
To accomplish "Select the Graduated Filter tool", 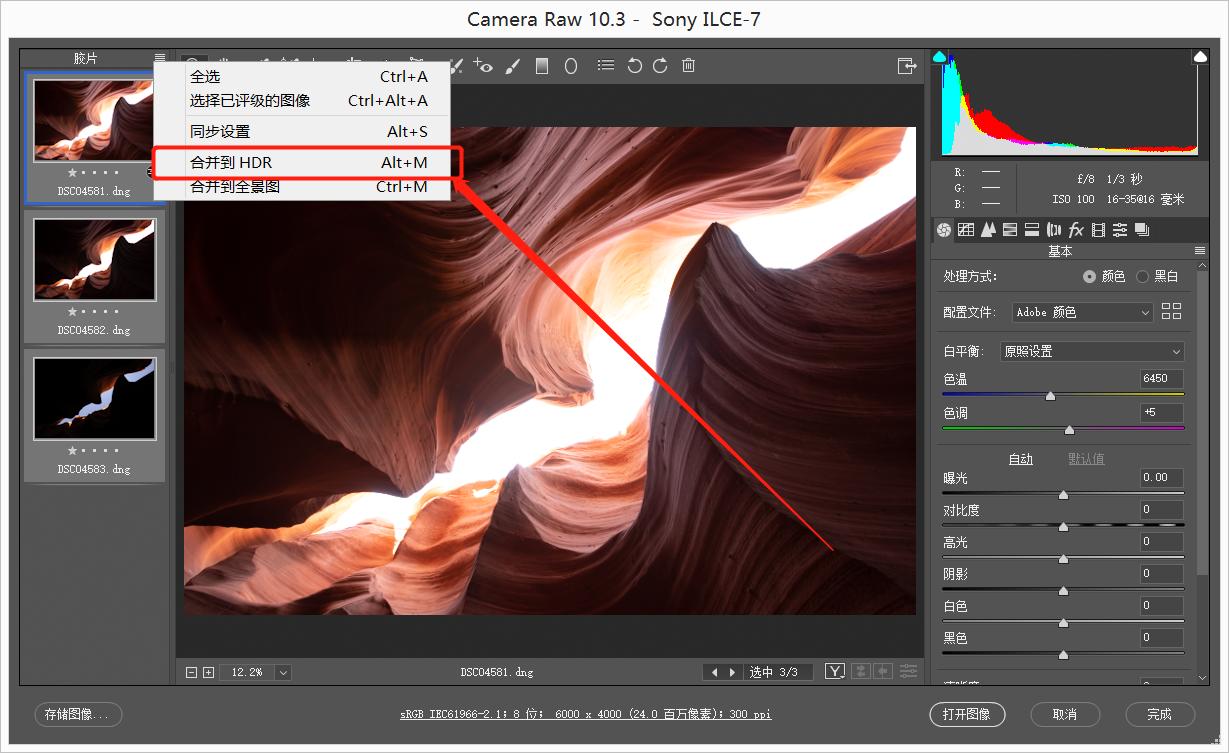I will click(543, 66).
